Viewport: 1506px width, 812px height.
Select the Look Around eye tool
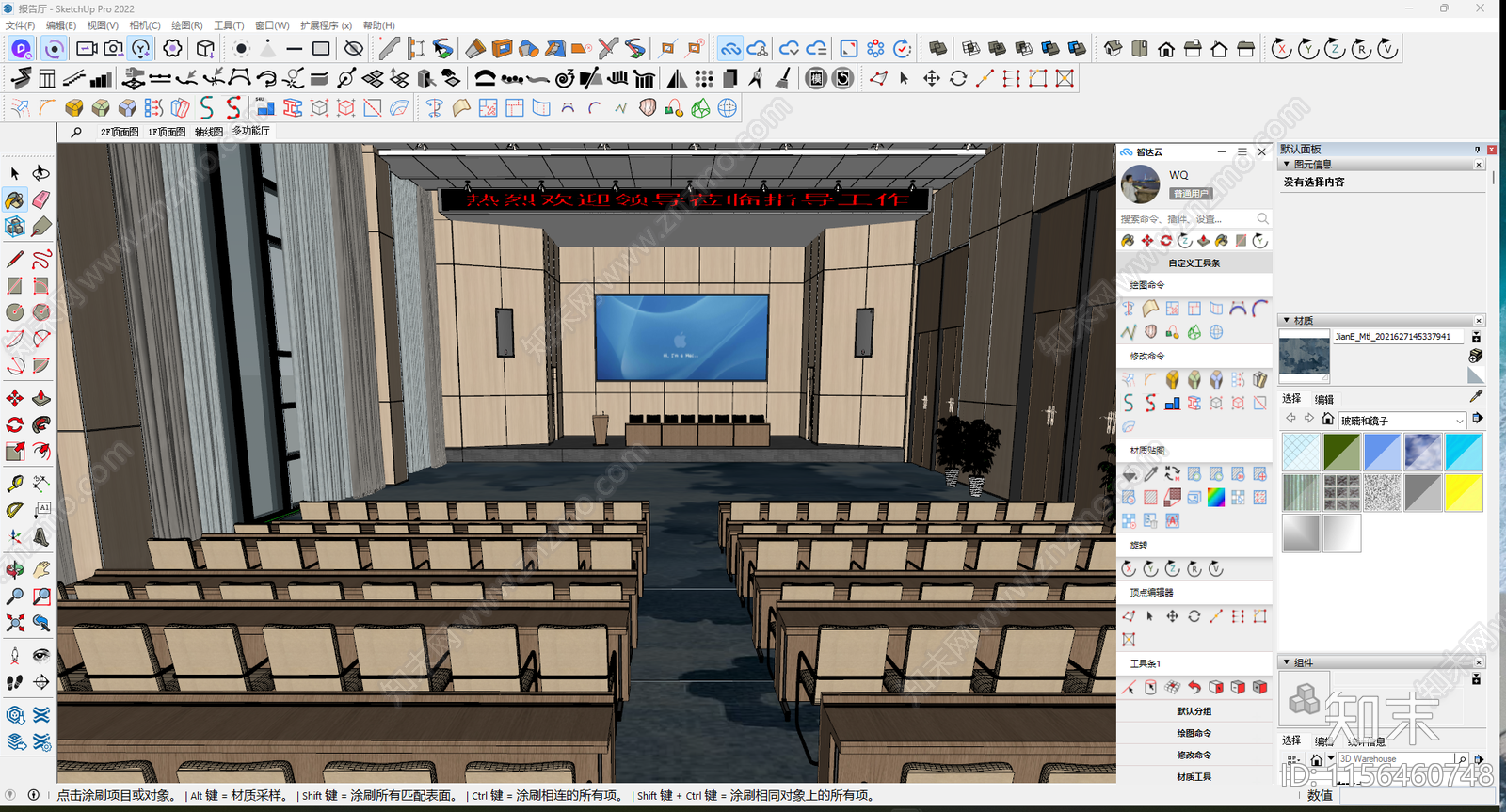coord(41,655)
